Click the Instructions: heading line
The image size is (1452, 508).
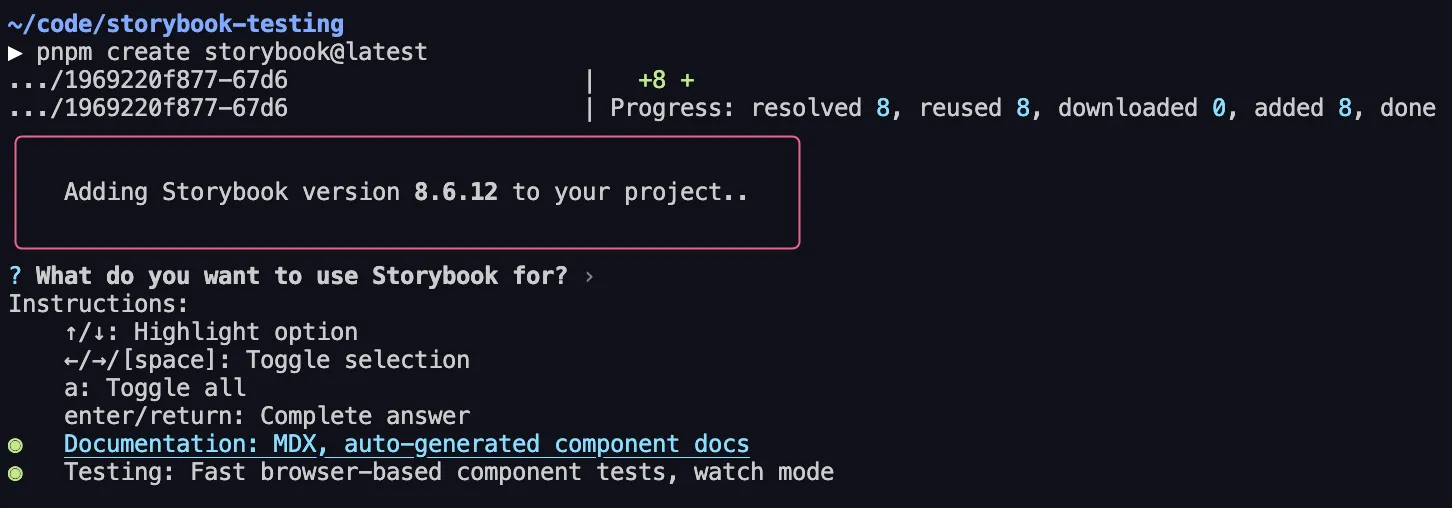99,304
